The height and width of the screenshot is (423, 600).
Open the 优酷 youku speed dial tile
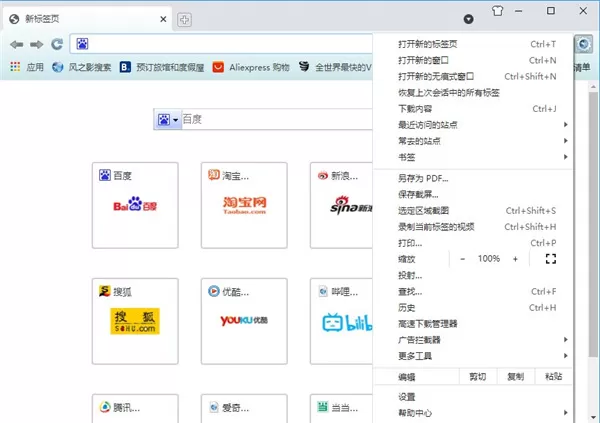click(x=244, y=321)
